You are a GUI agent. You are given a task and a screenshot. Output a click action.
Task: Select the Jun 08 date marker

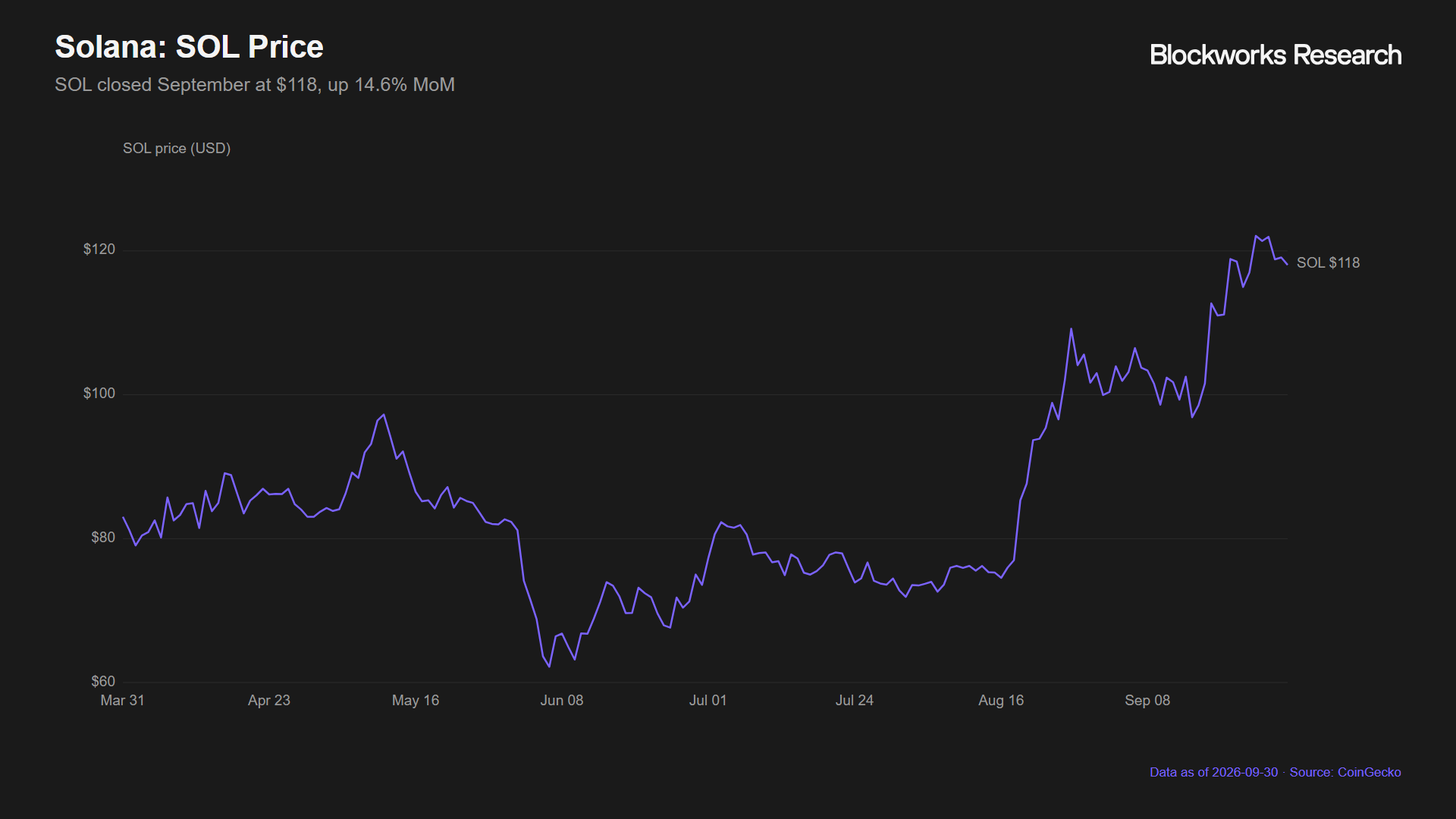pos(562,701)
